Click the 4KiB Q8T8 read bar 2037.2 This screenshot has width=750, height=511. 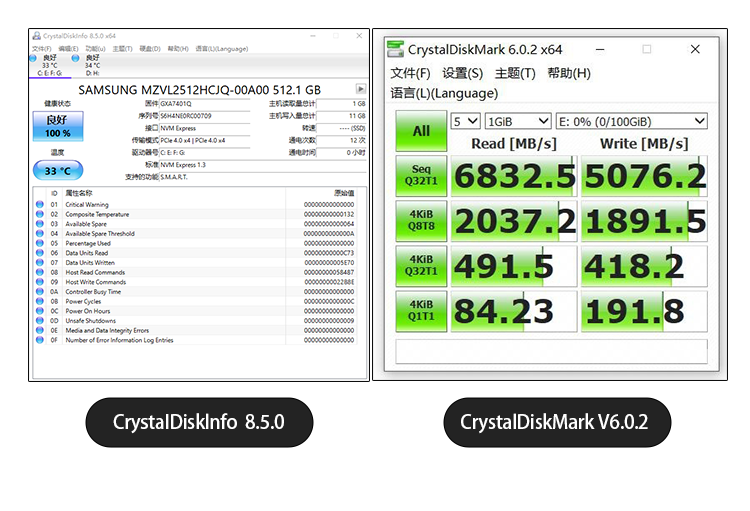pos(514,221)
